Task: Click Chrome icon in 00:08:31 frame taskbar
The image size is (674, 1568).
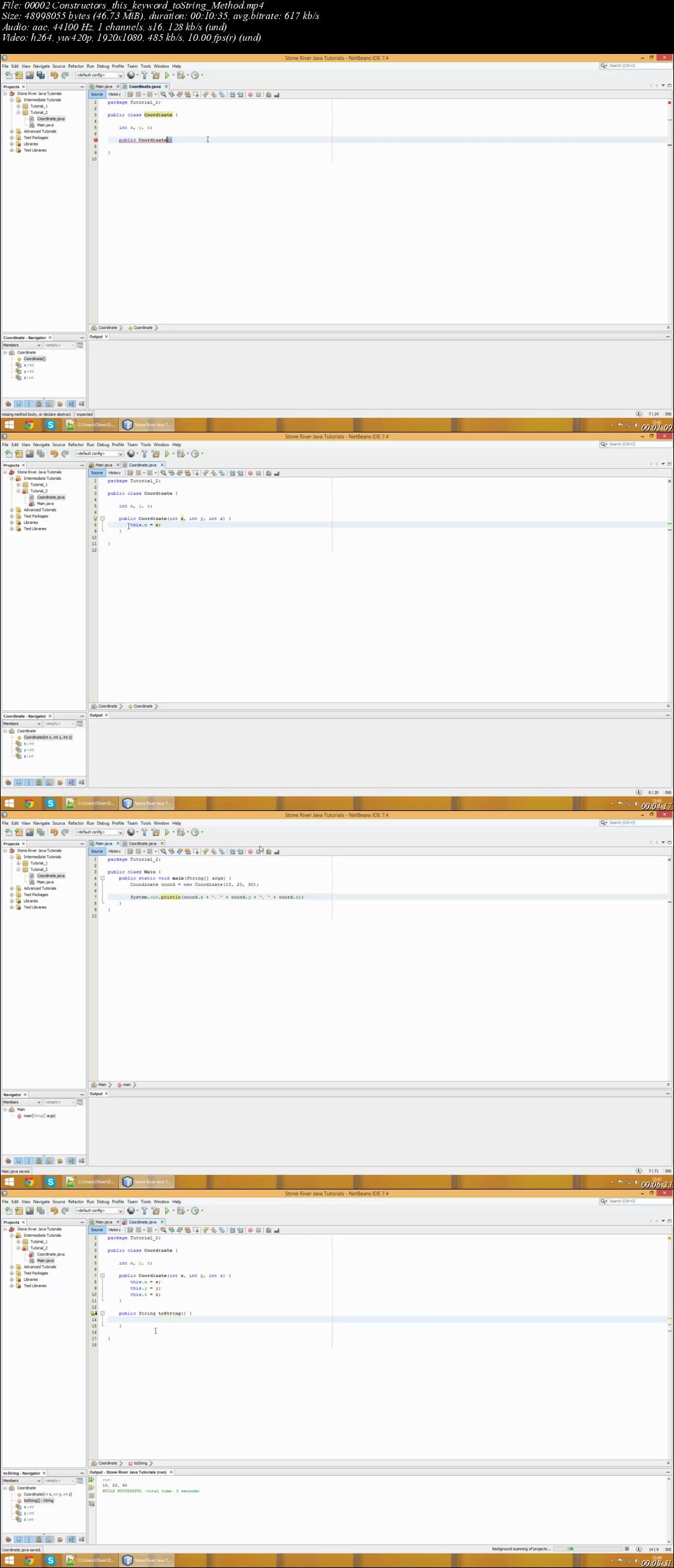Action: [29, 1561]
